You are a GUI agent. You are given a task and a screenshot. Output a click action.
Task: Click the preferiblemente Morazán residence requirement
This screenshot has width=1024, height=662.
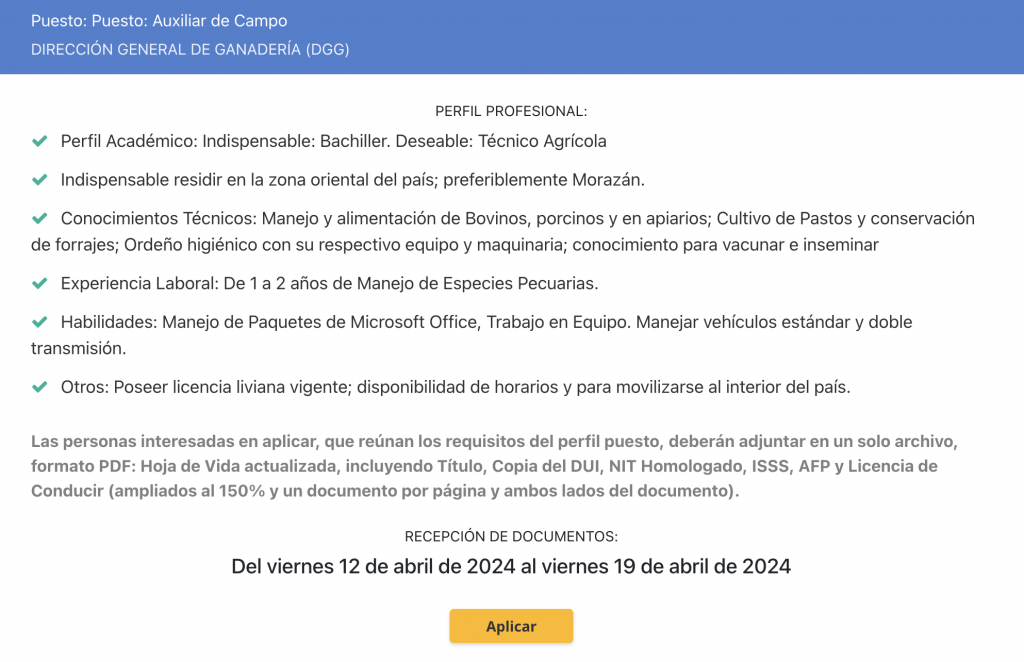[353, 180]
